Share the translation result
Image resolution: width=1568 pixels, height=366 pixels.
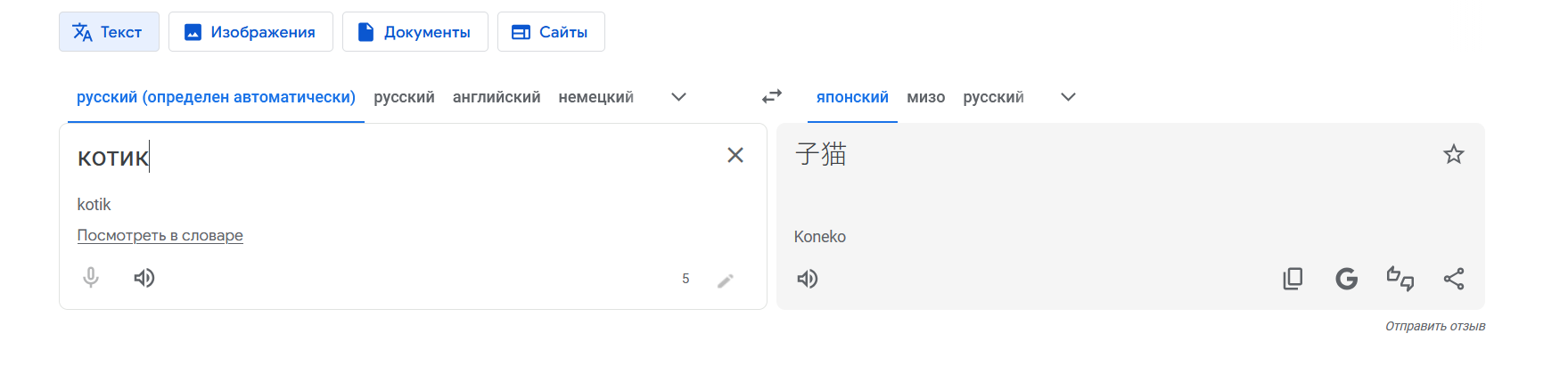pyautogui.click(x=1454, y=279)
